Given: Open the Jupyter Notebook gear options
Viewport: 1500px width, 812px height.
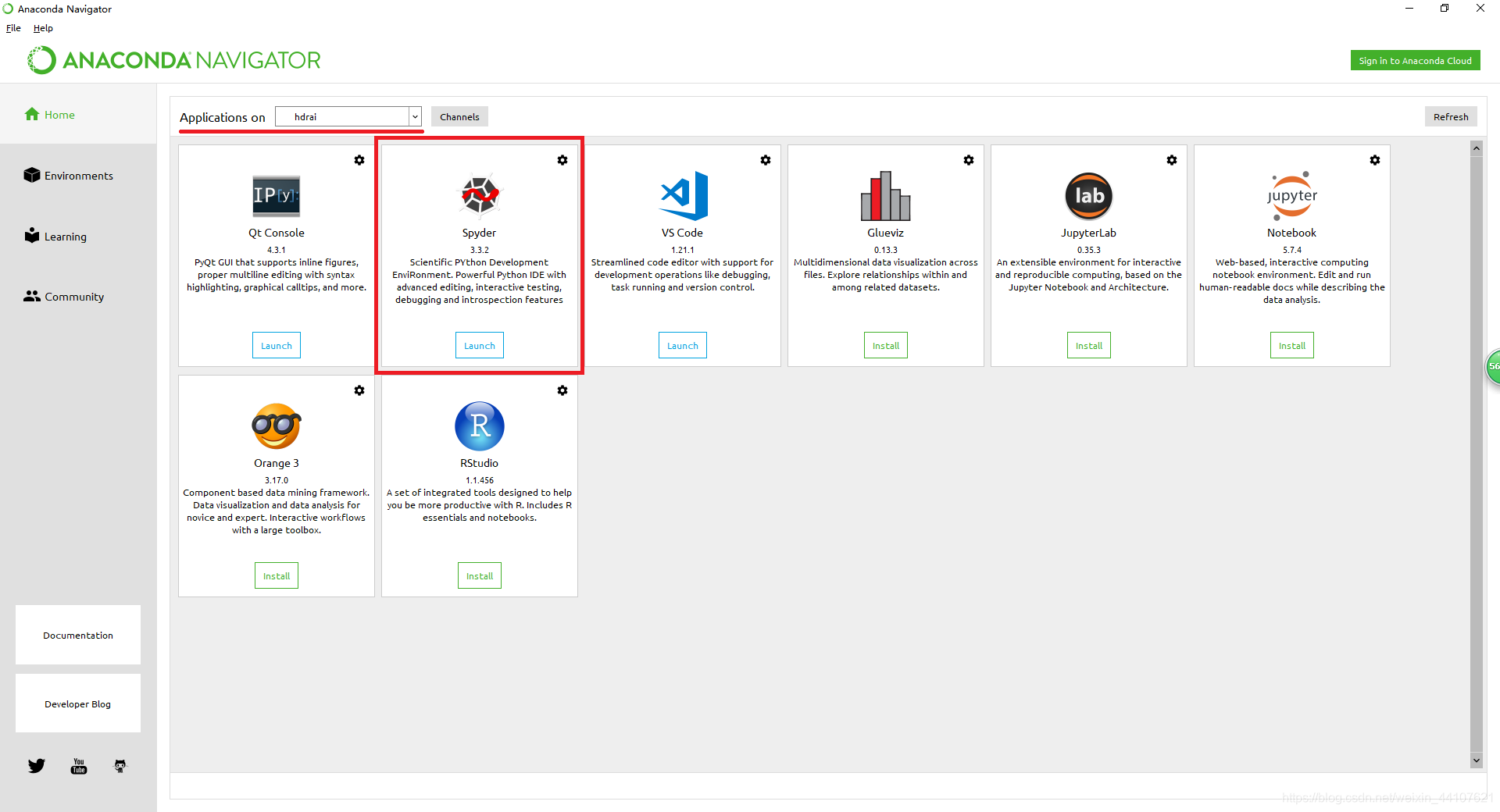Looking at the screenshot, I should 1375,160.
